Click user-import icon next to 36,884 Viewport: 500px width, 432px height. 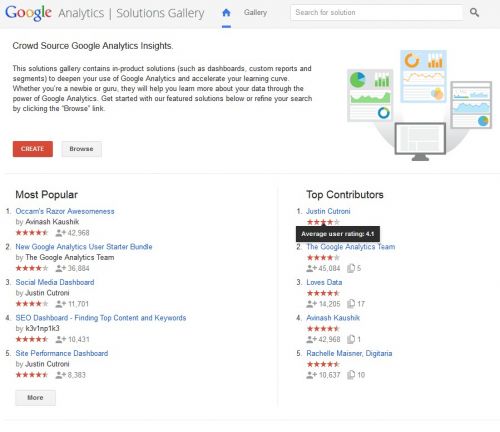60,268
